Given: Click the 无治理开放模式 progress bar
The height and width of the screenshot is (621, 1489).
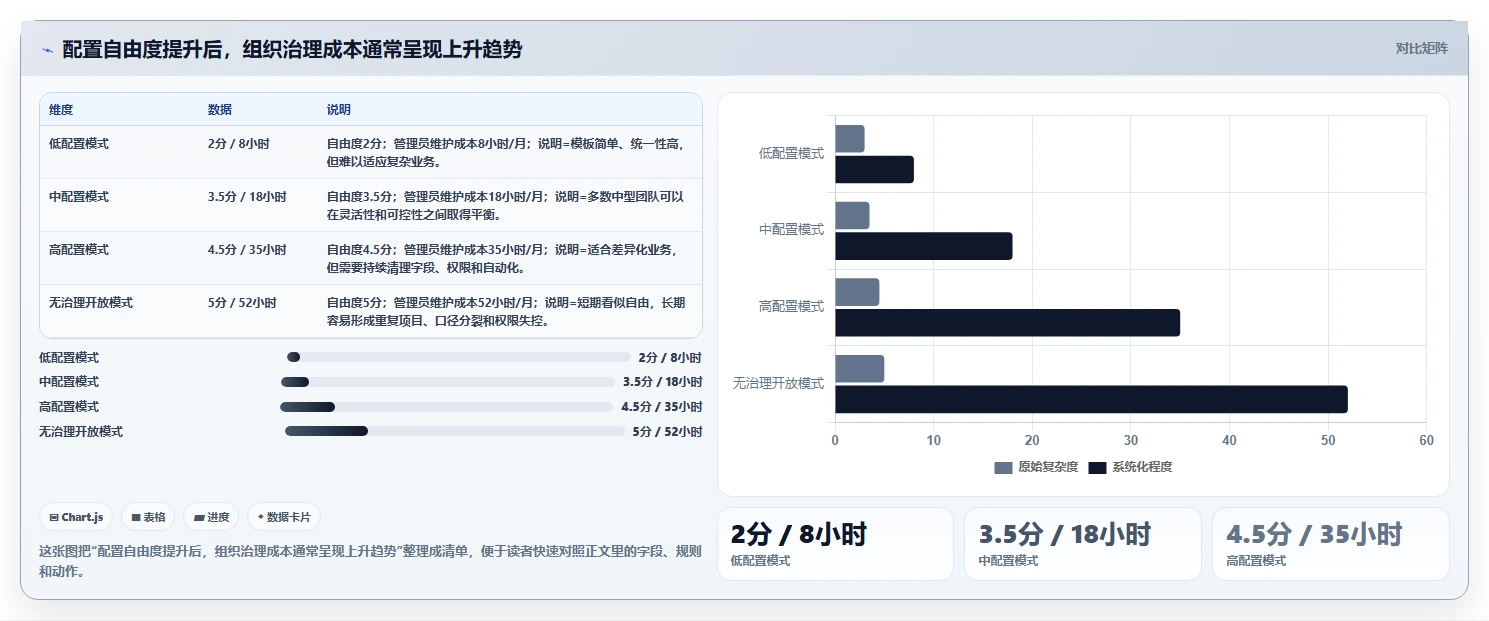Looking at the screenshot, I should (455, 431).
